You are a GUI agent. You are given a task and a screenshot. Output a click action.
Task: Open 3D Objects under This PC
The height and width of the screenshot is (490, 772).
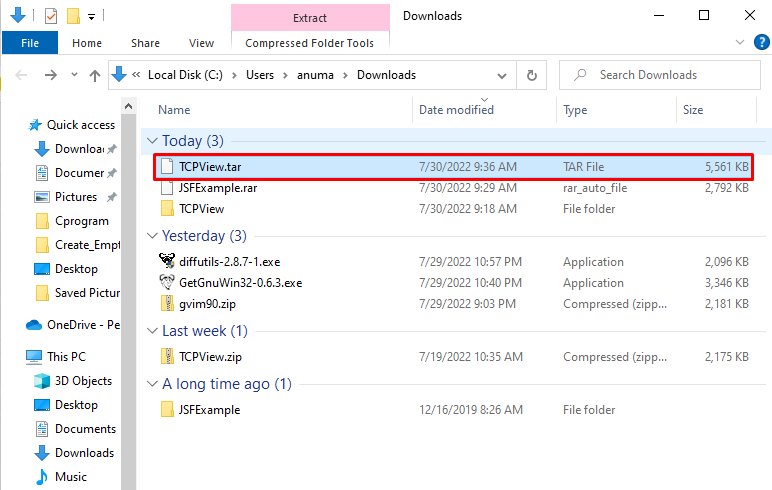83,381
